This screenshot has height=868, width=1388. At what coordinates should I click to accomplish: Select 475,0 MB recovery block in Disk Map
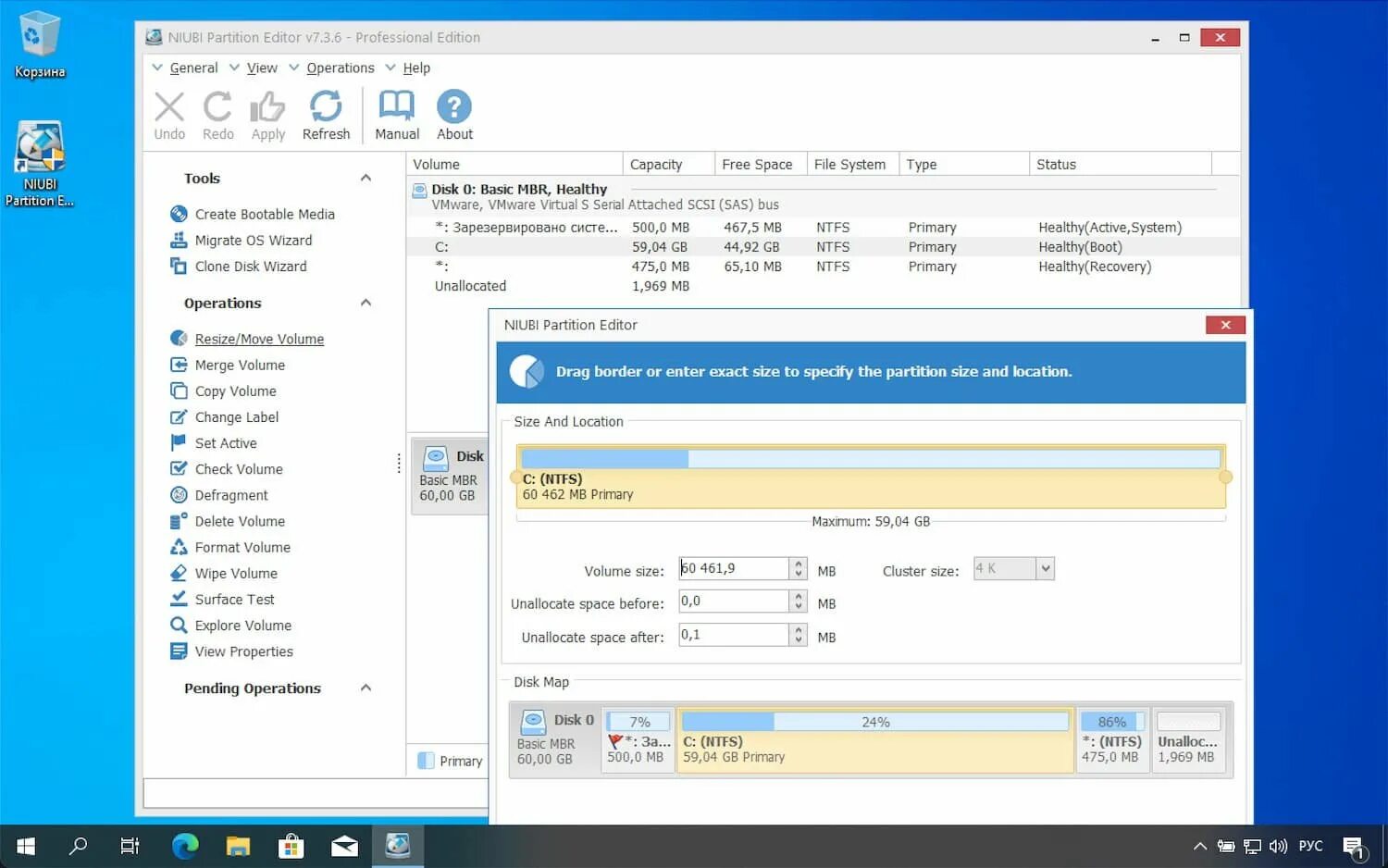click(1112, 739)
